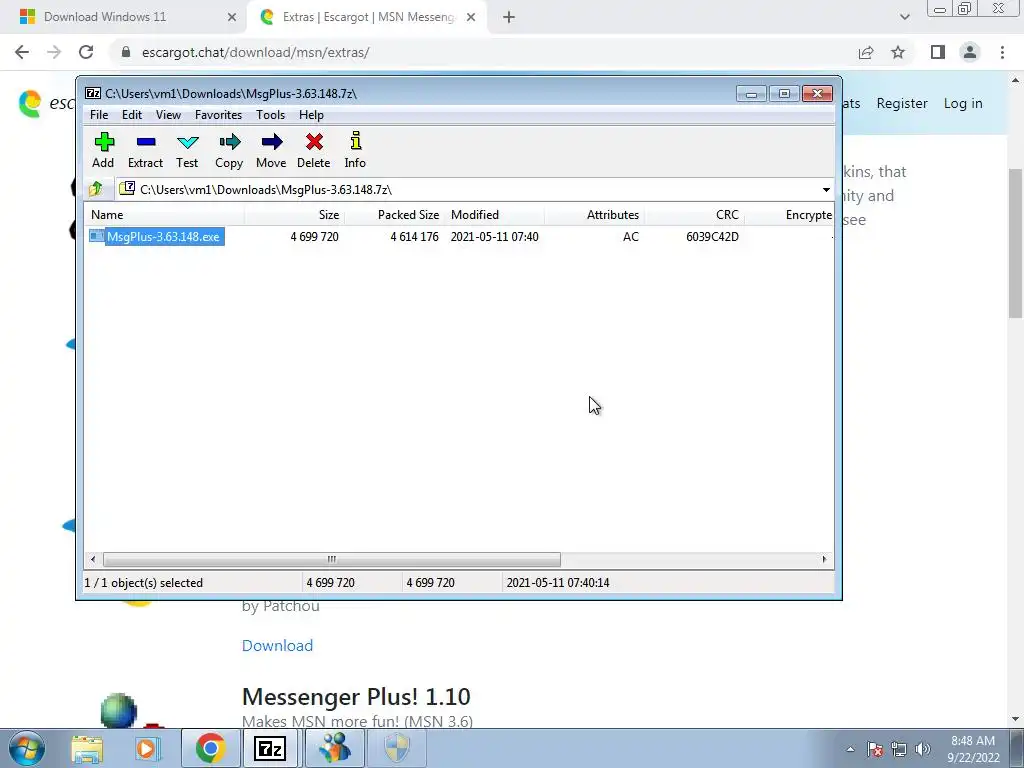Run the Test archive tool
The image size is (1024, 768).
tap(187, 150)
